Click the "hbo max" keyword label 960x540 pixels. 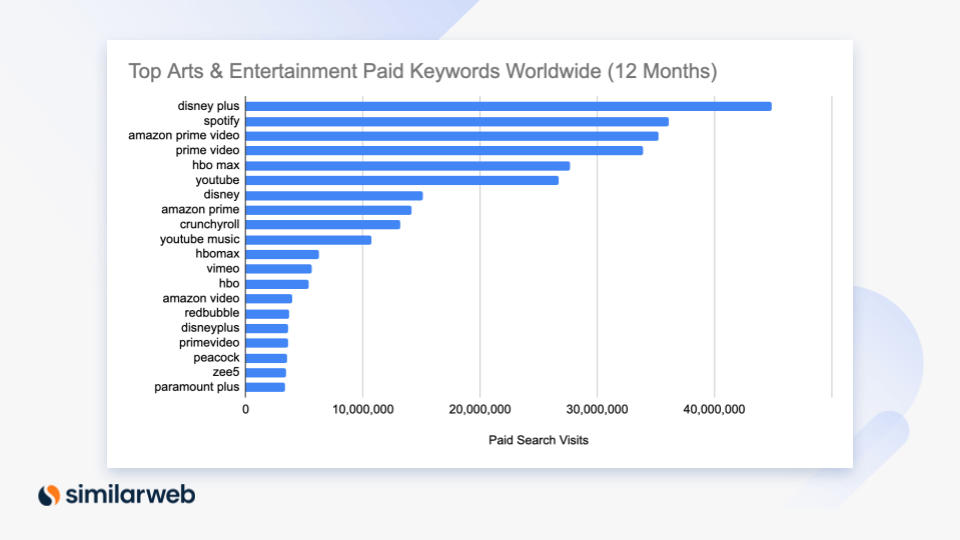click(216, 165)
